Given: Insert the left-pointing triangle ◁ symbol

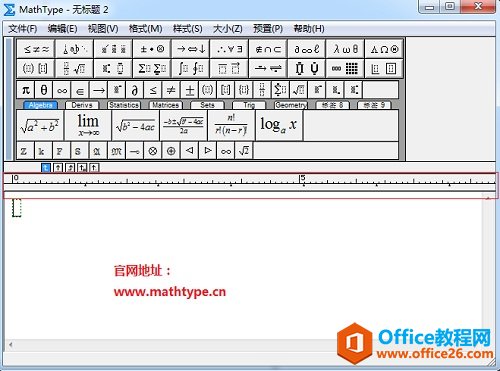Looking at the screenshot, I should (x=189, y=151).
